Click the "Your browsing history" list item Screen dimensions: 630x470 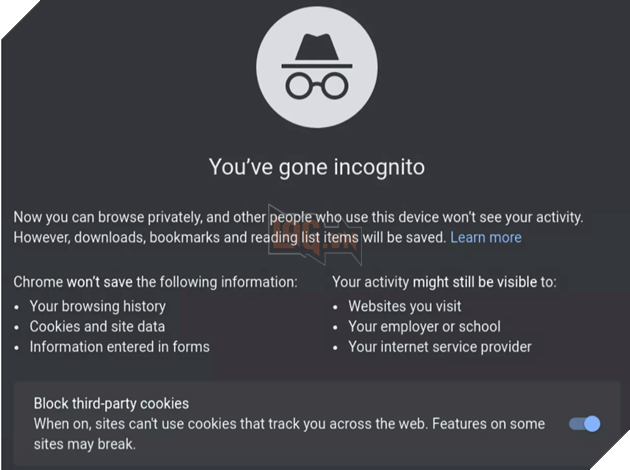pyautogui.click(x=97, y=306)
